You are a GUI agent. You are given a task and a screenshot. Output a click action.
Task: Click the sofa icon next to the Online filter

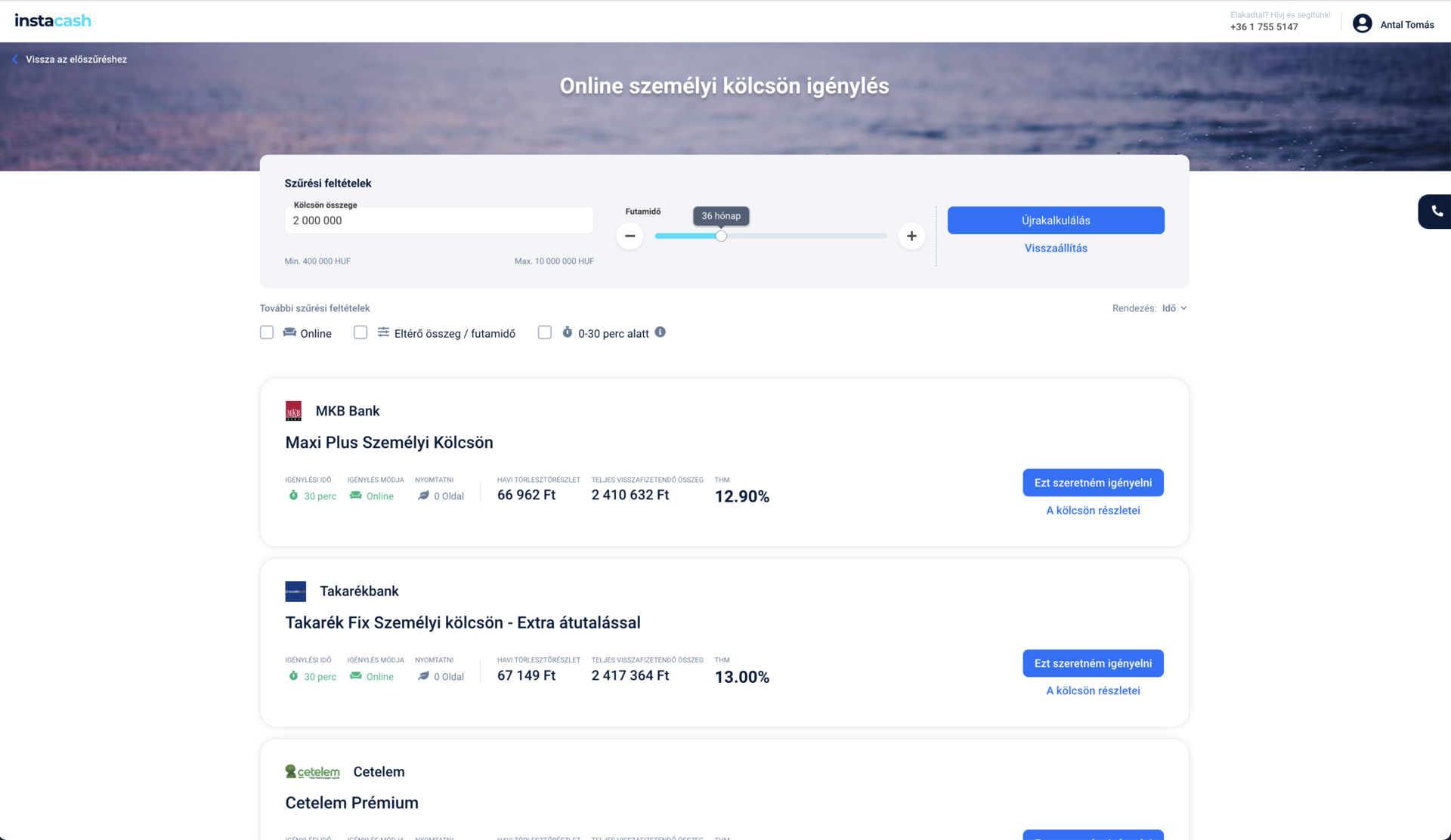[x=289, y=332]
